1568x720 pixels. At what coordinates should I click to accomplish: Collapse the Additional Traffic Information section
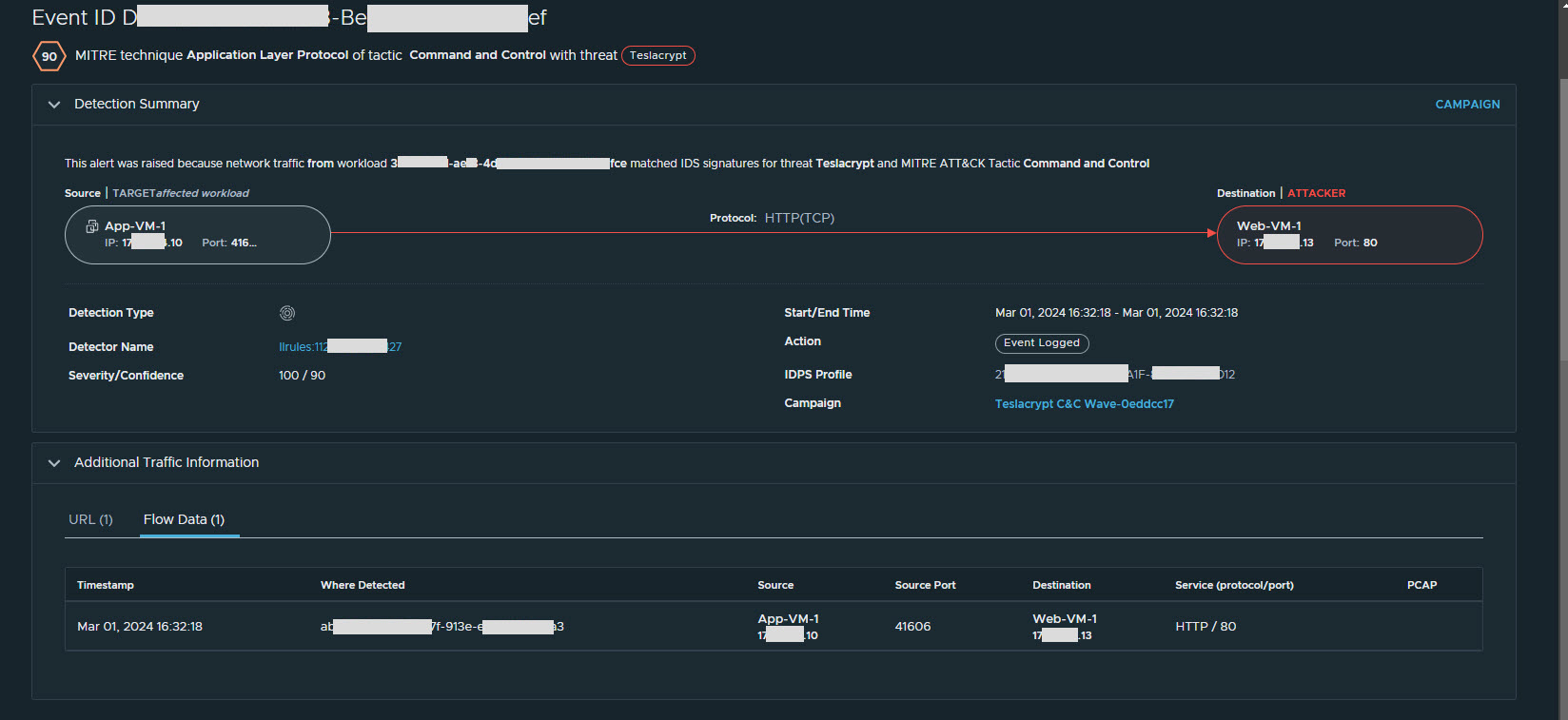(54, 463)
